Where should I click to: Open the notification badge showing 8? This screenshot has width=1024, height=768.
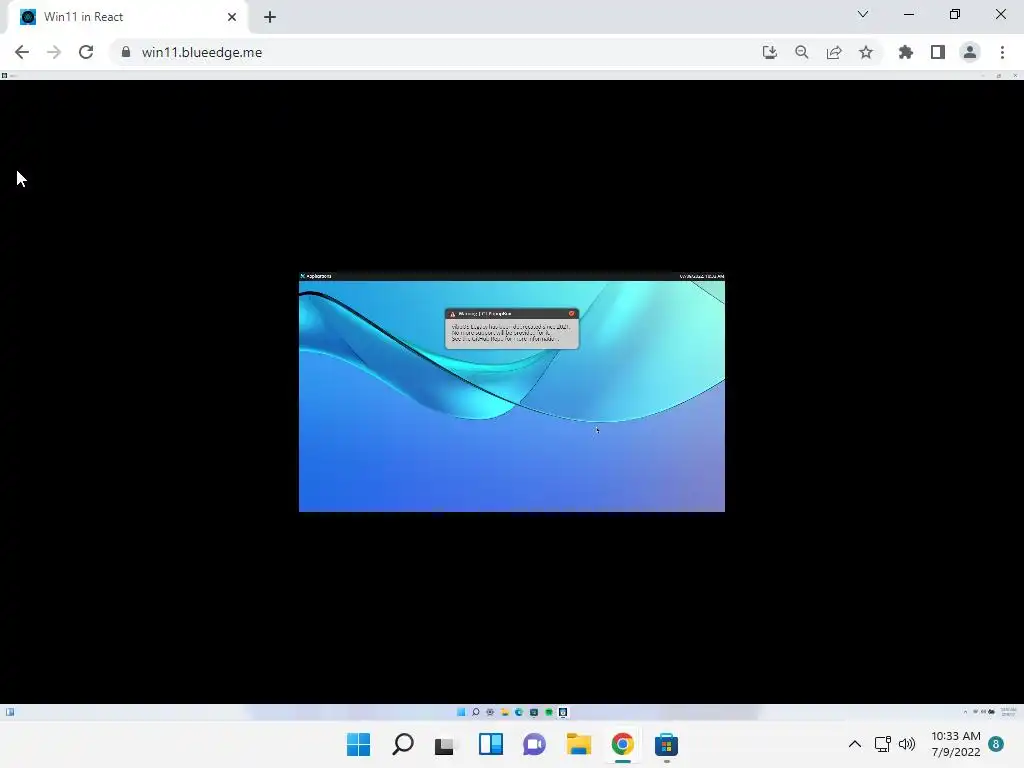pyautogui.click(x=996, y=744)
